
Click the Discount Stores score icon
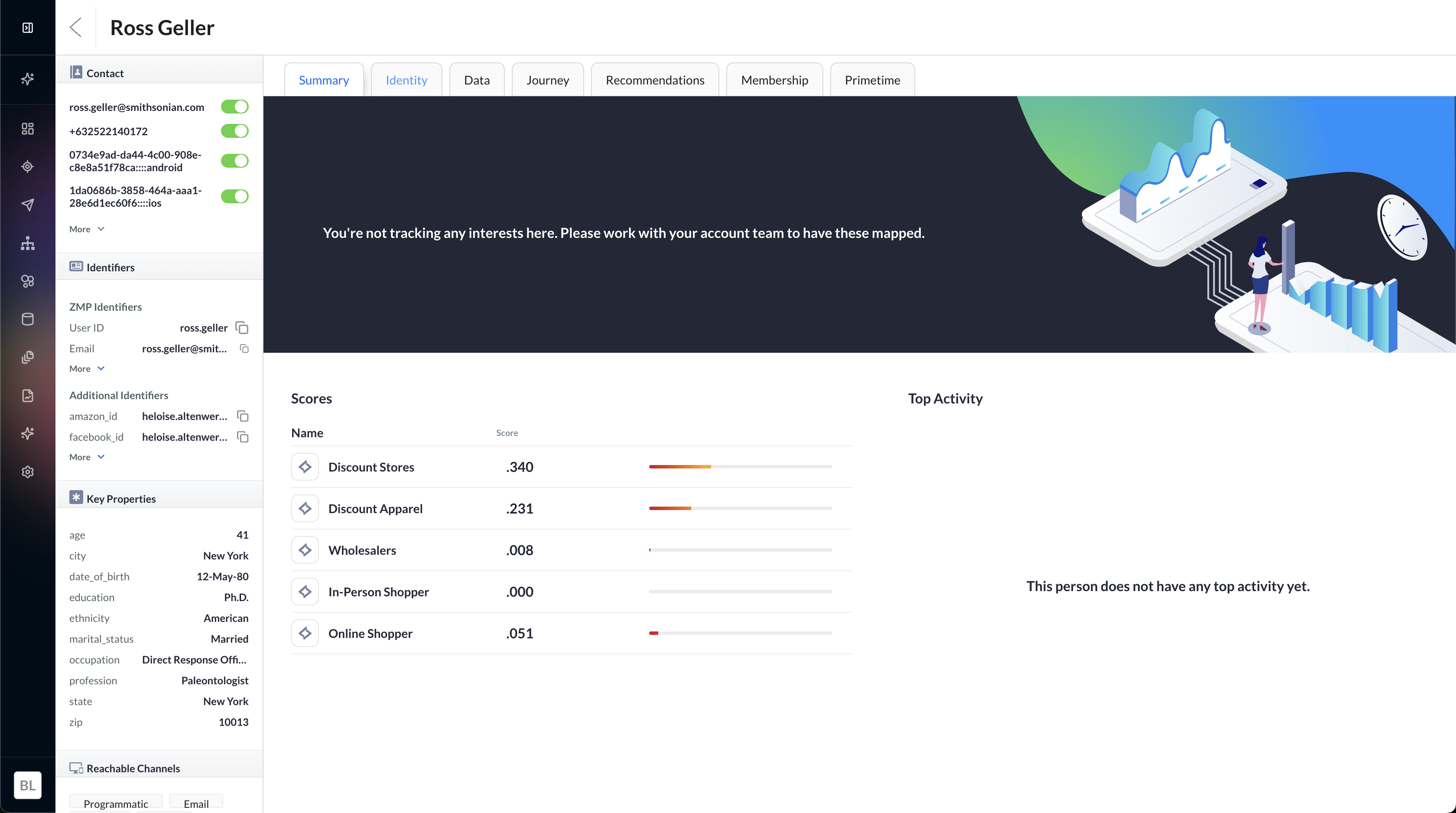click(x=305, y=467)
